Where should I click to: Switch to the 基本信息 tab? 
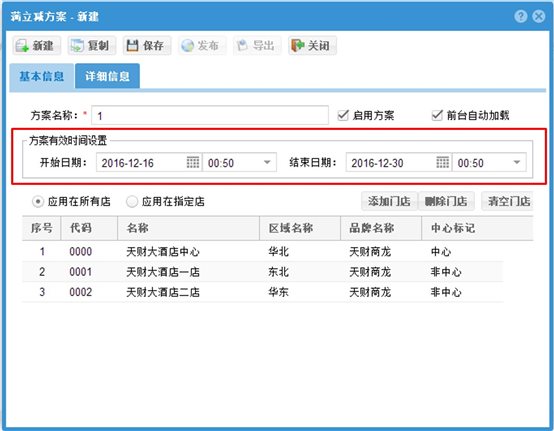pos(42,77)
